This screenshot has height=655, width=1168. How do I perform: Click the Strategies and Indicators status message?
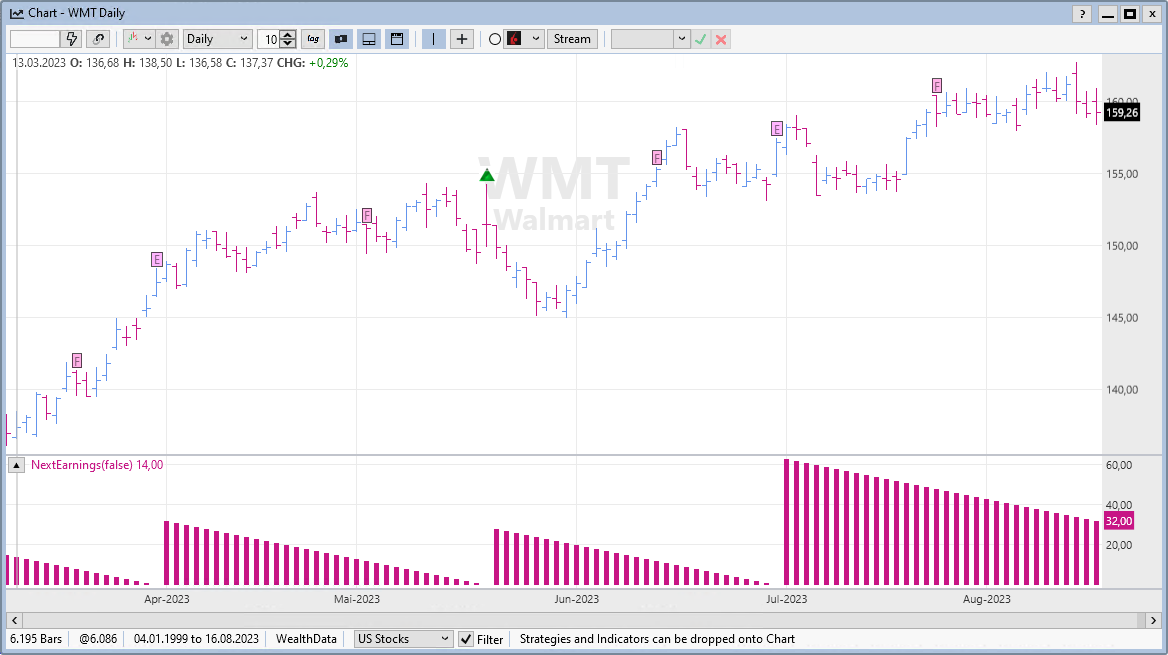click(x=657, y=639)
